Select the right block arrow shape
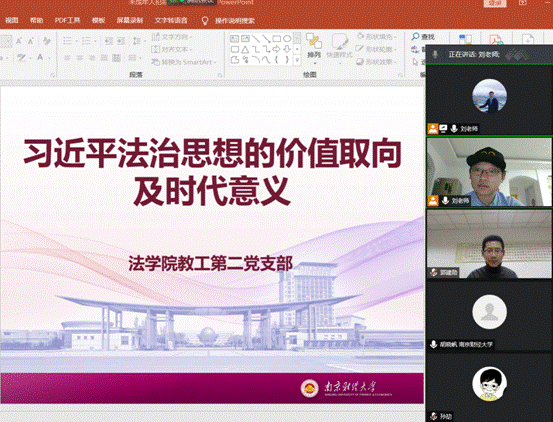Screen dimensions: 553x422 pos(276,49)
